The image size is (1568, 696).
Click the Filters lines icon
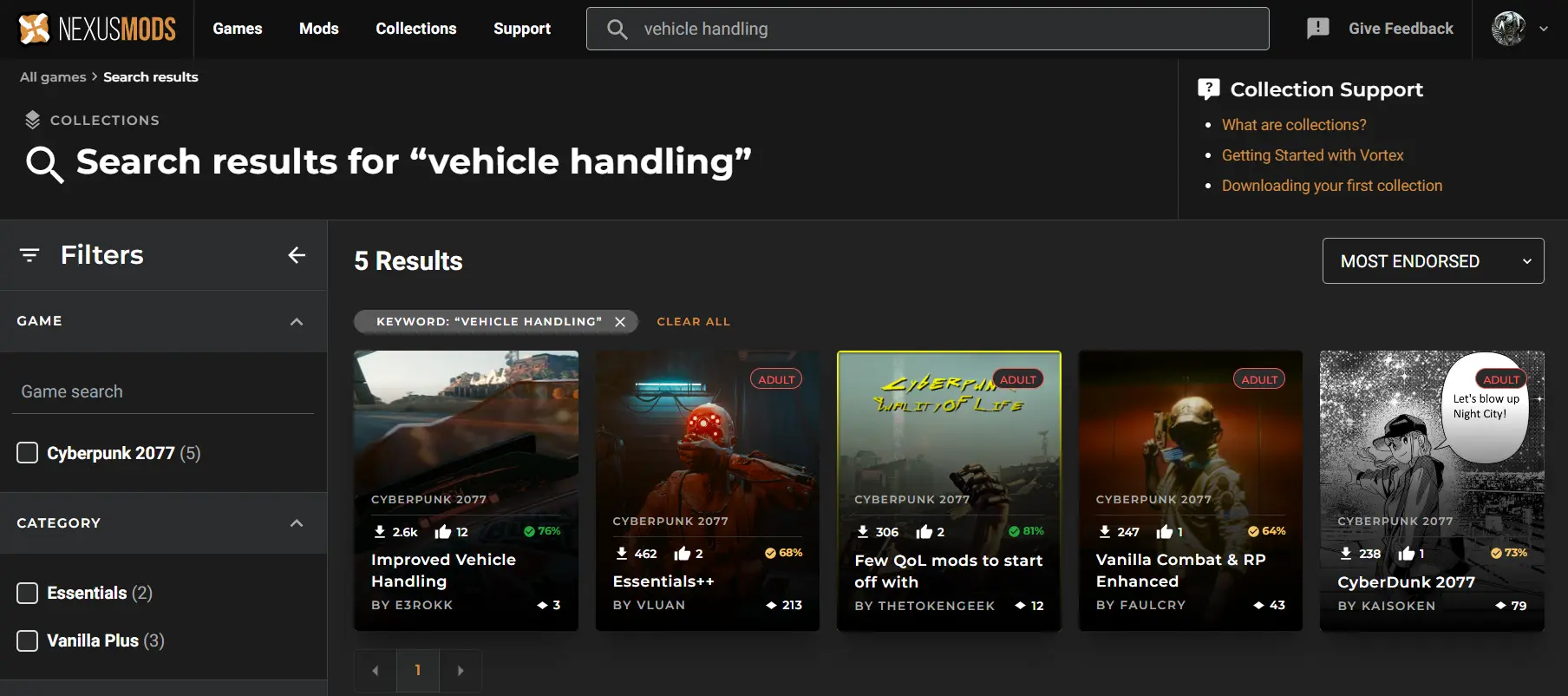pos(29,255)
